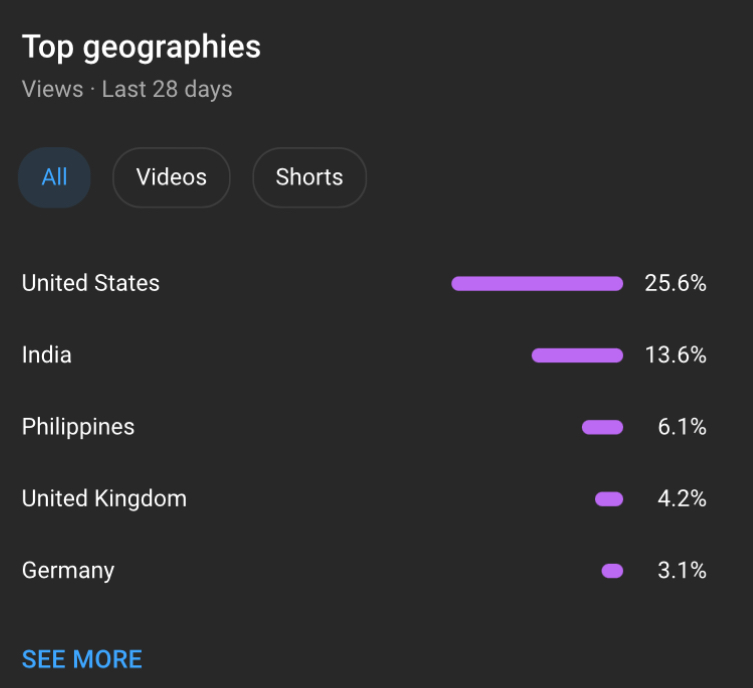Select the India row label
This screenshot has height=688, width=753.
47,355
